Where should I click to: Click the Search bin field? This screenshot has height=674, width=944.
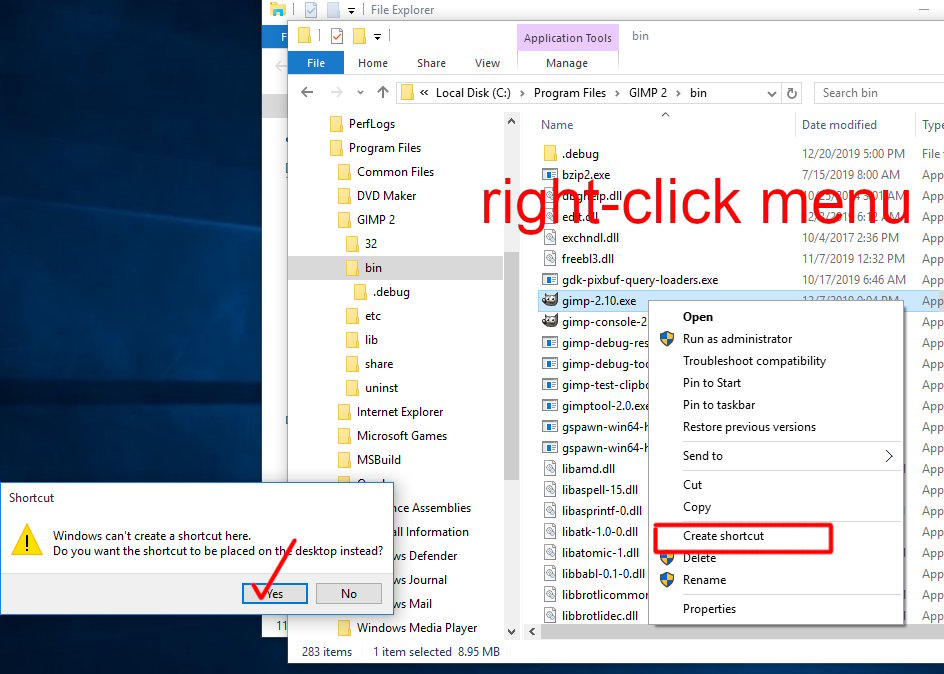pos(878,93)
